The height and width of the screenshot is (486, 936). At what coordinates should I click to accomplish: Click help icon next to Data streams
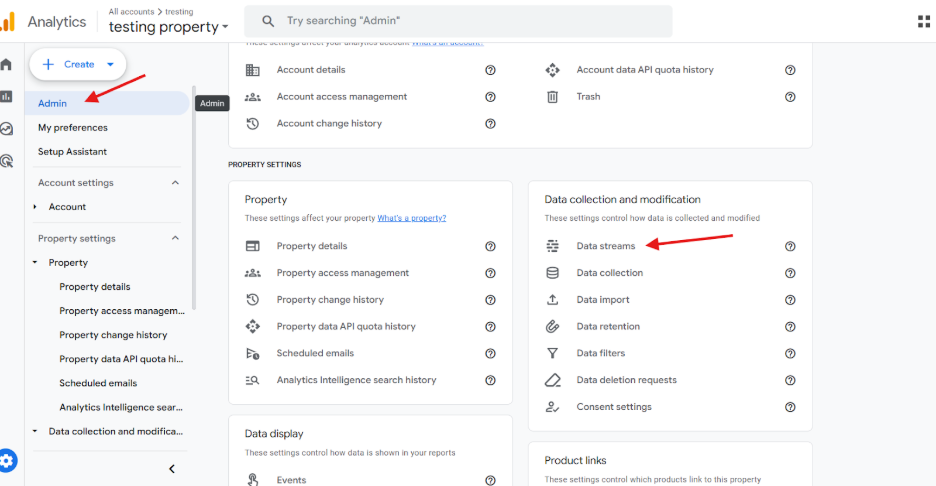[x=790, y=246]
